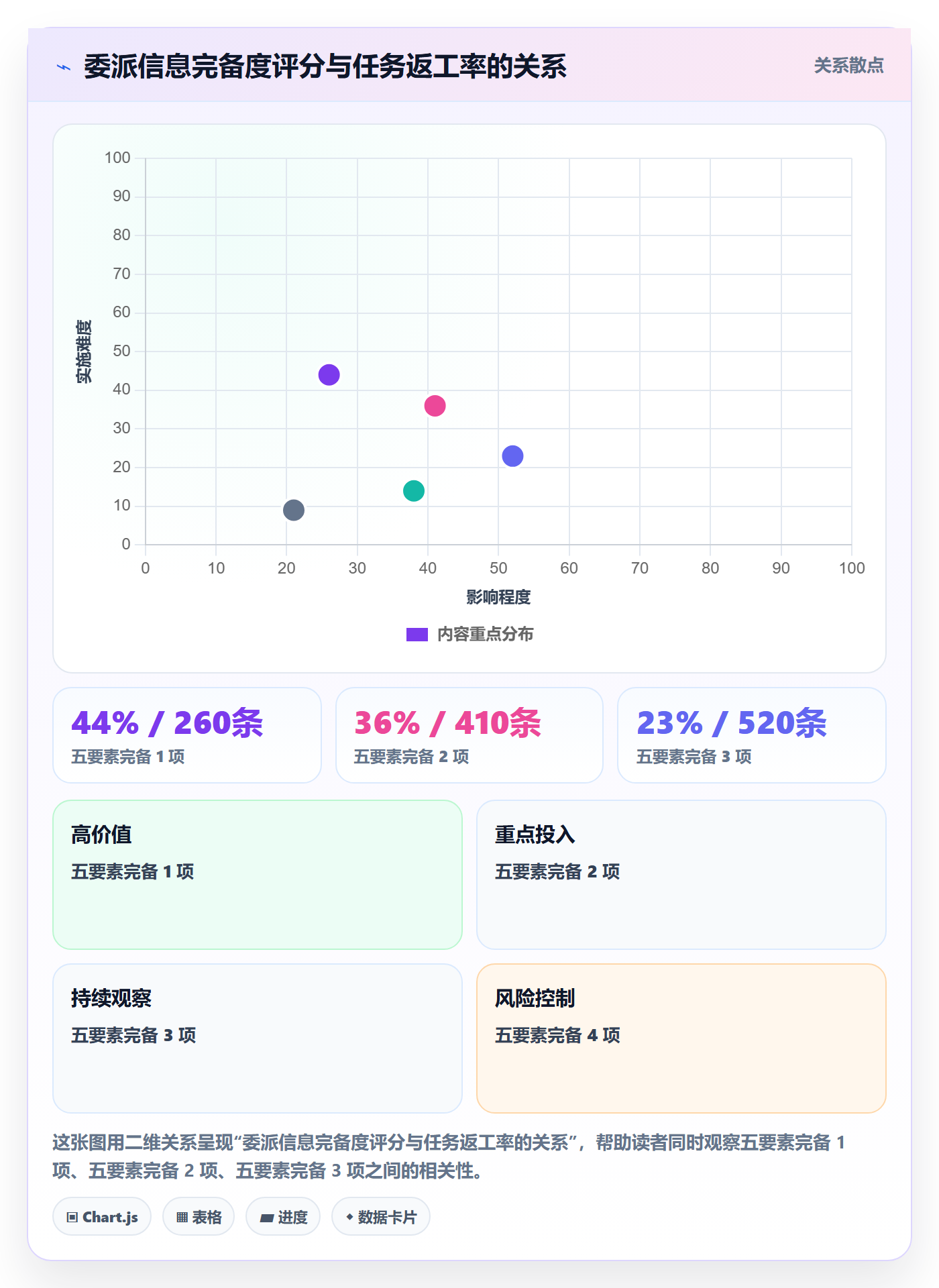Click the Chart.js chip's square icon
Viewport: 939px width, 1288px height.
coord(72,1218)
